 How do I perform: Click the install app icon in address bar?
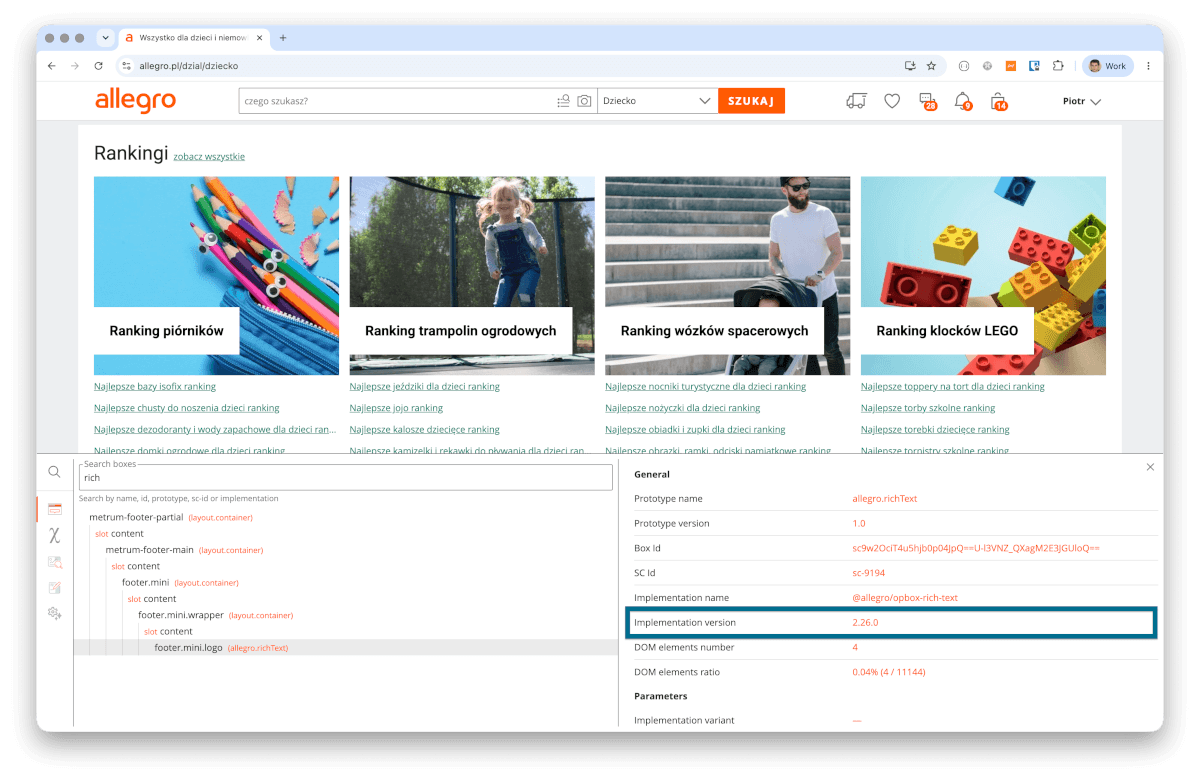(910, 66)
